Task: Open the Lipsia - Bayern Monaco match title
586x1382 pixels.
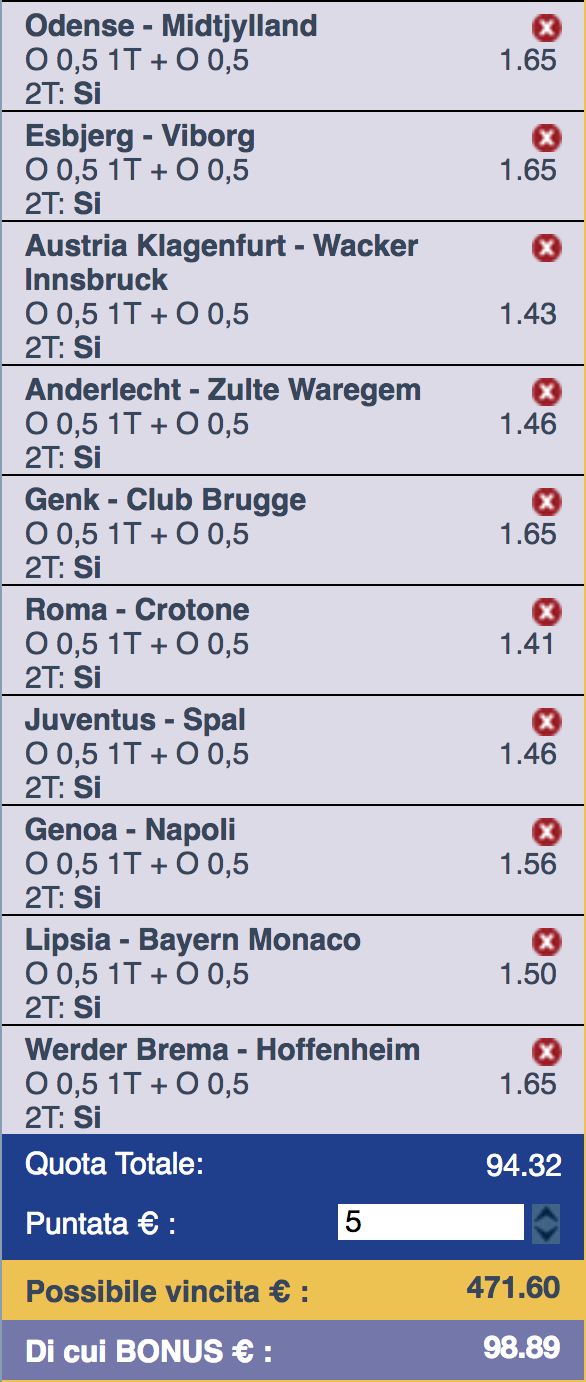Action: (193, 940)
